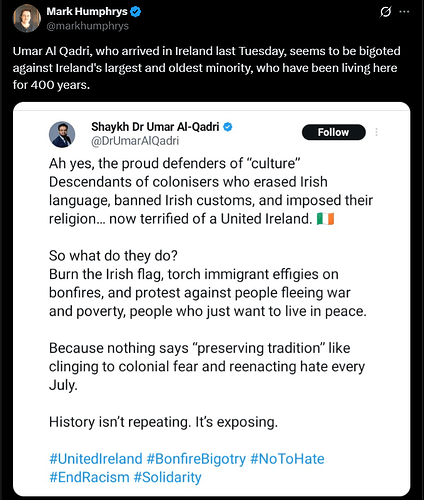
Task: Open the Shaykh Dr Umar Al-Qadri name
Action: 155,127
